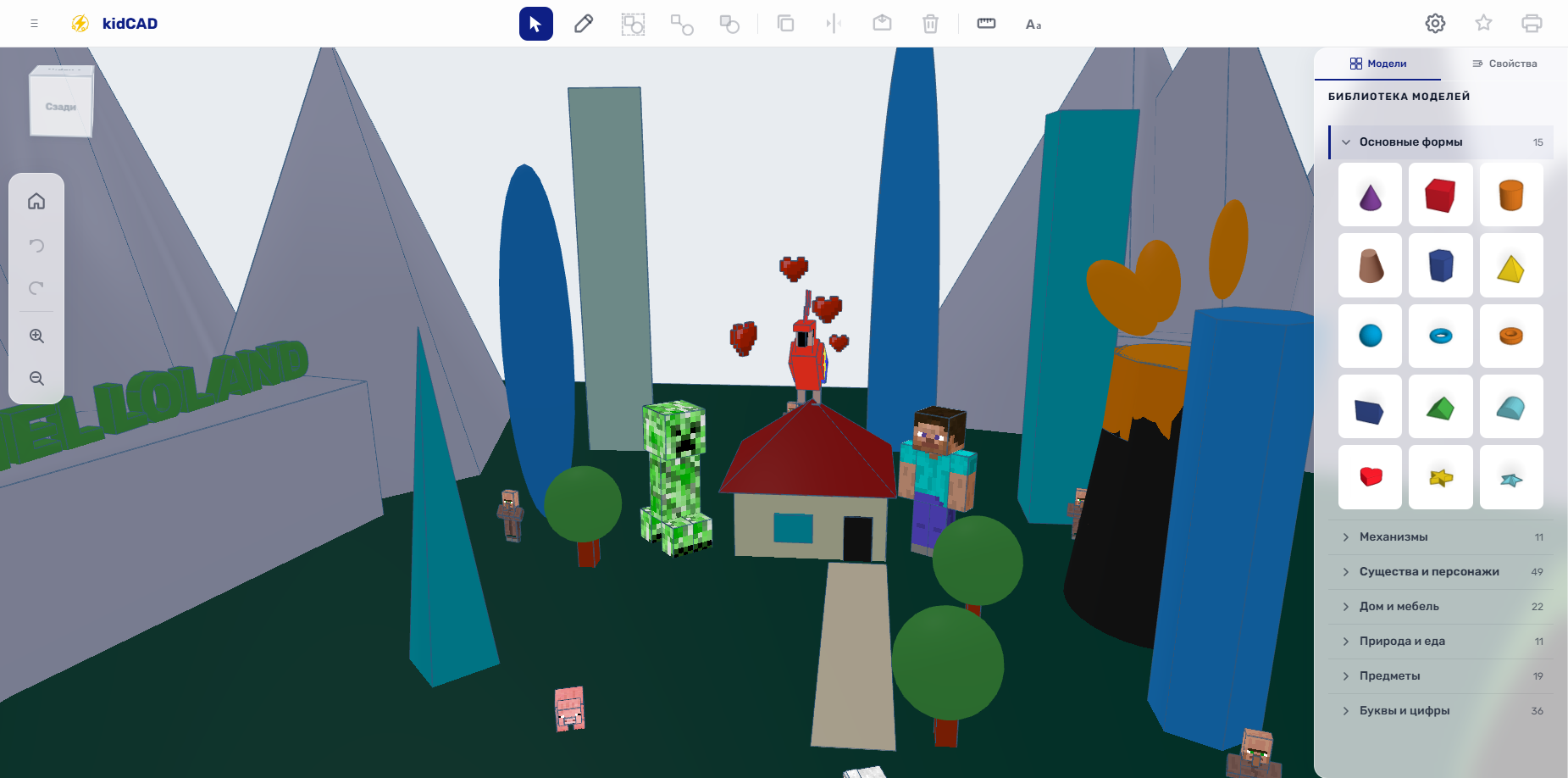Screen dimensions: 1568x778
Task: Click the undo arrow
Action: (36, 246)
